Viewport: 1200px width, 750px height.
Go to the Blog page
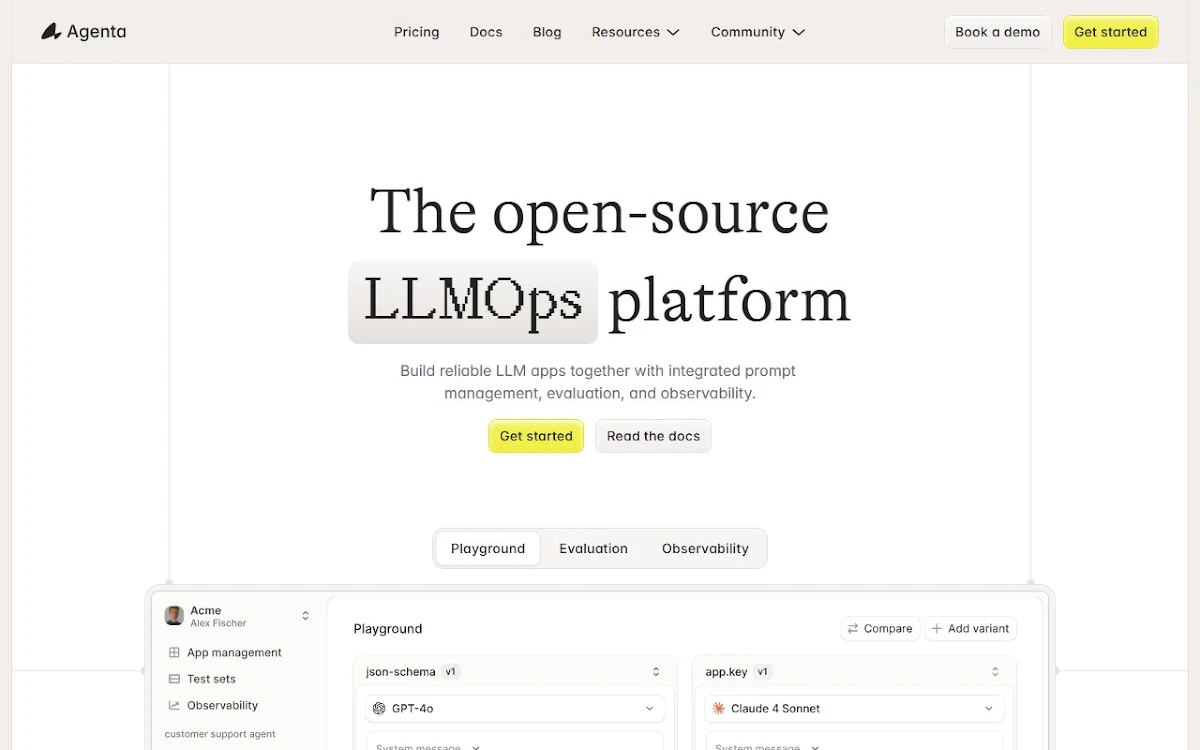click(x=547, y=32)
